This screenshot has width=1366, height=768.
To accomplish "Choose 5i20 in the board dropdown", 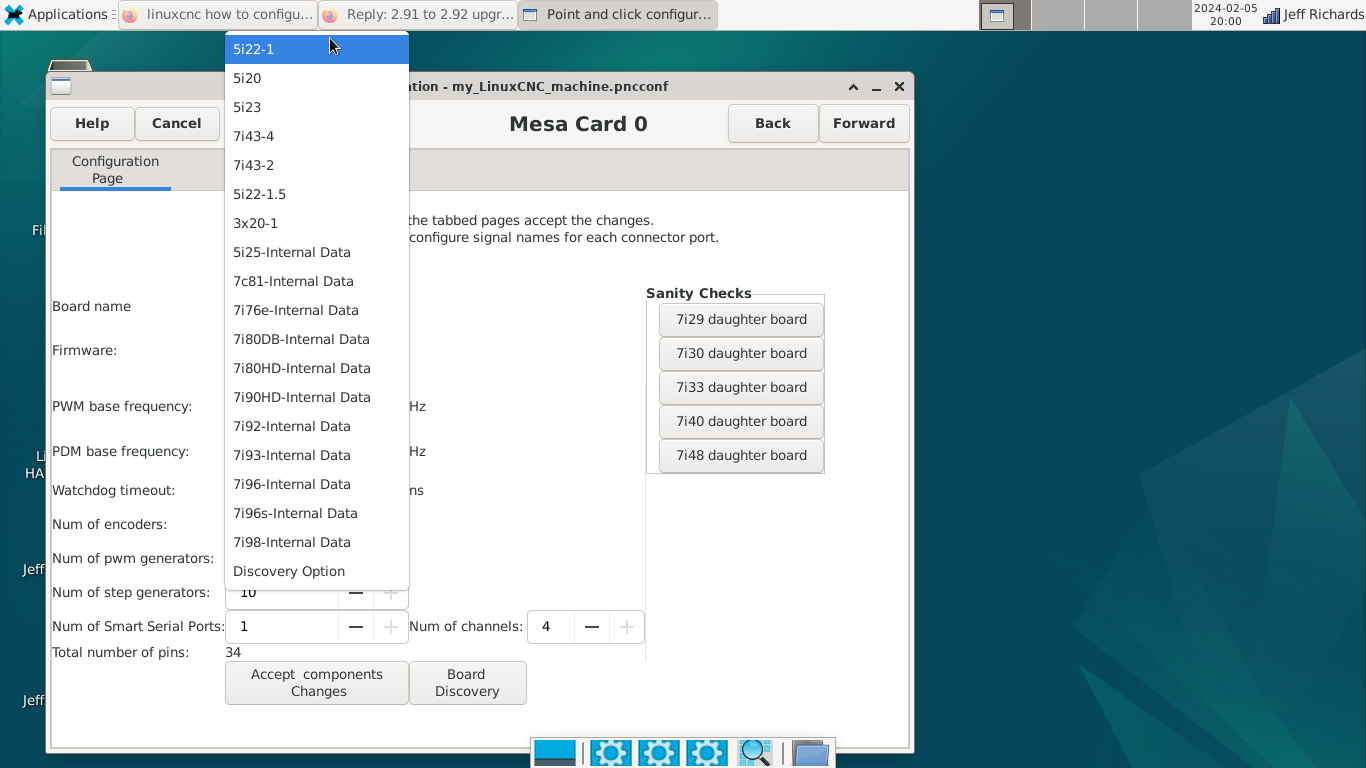I will pyautogui.click(x=317, y=78).
